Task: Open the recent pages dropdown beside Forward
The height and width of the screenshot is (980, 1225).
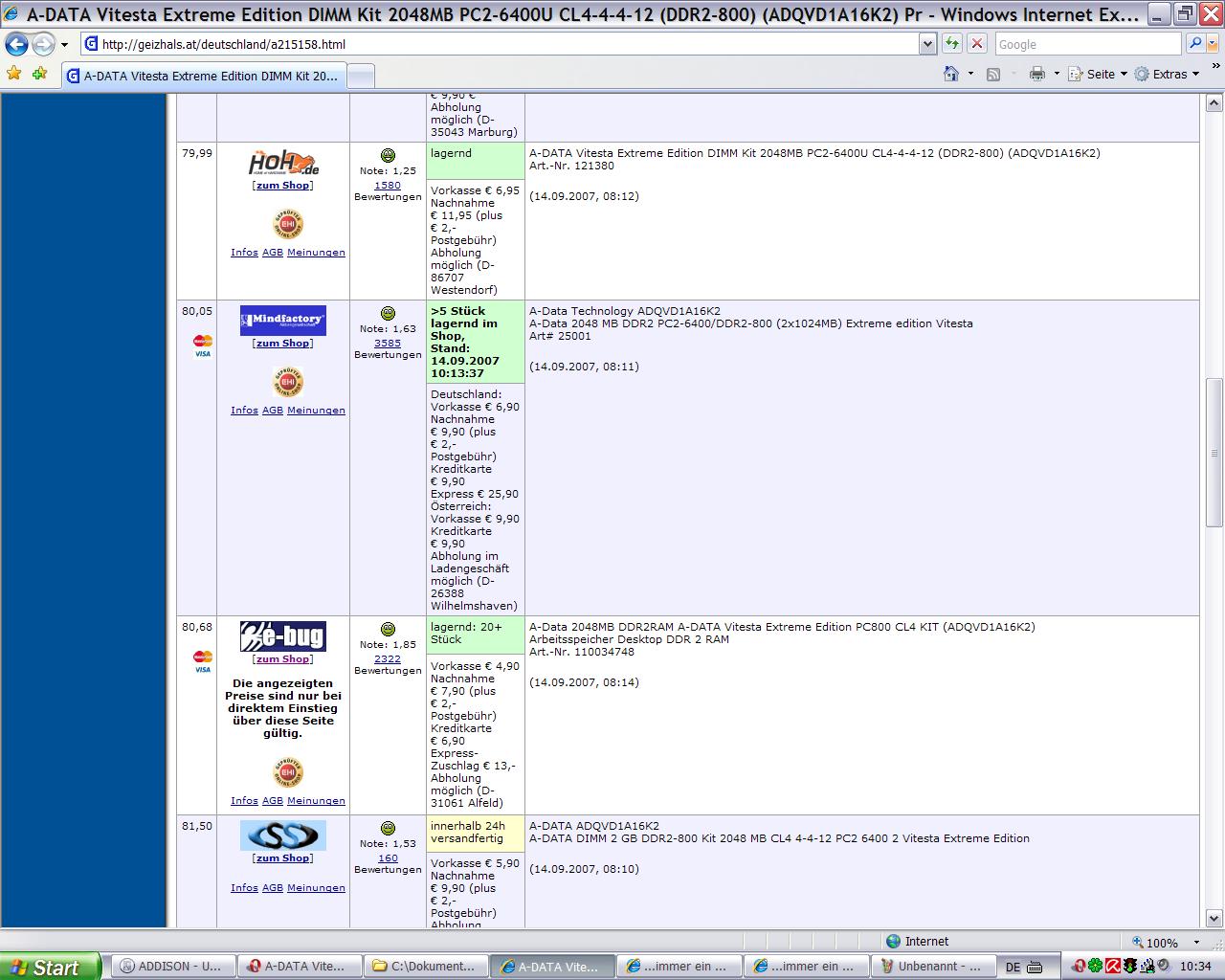Action: coord(64,45)
